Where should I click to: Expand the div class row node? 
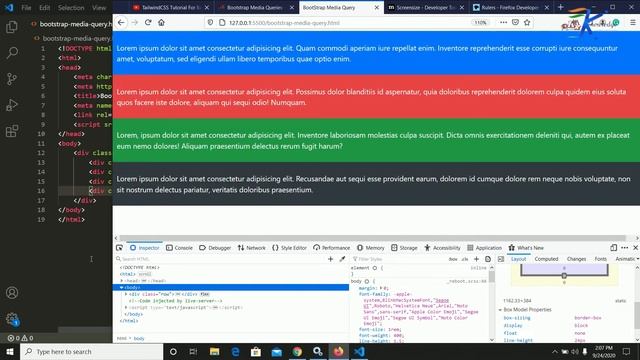coord(126,294)
